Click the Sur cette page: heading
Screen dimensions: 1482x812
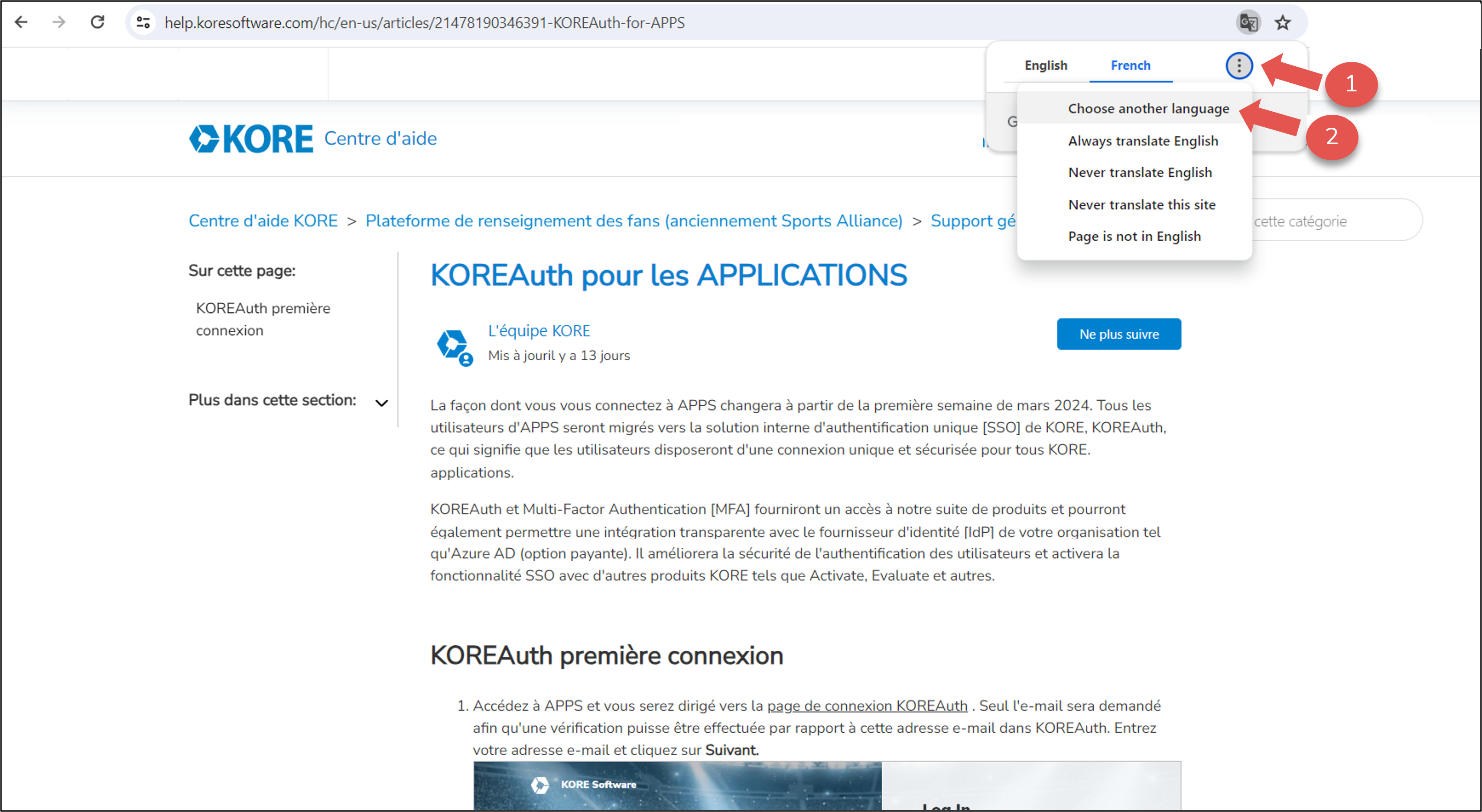click(x=242, y=271)
